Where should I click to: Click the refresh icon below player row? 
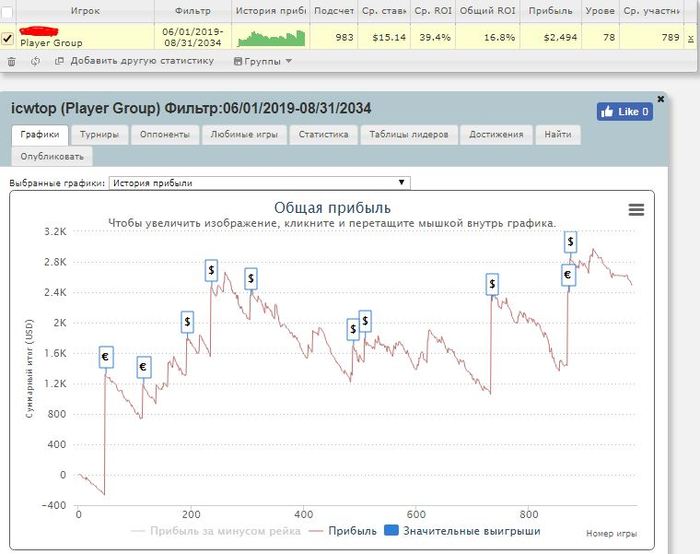[35, 62]
